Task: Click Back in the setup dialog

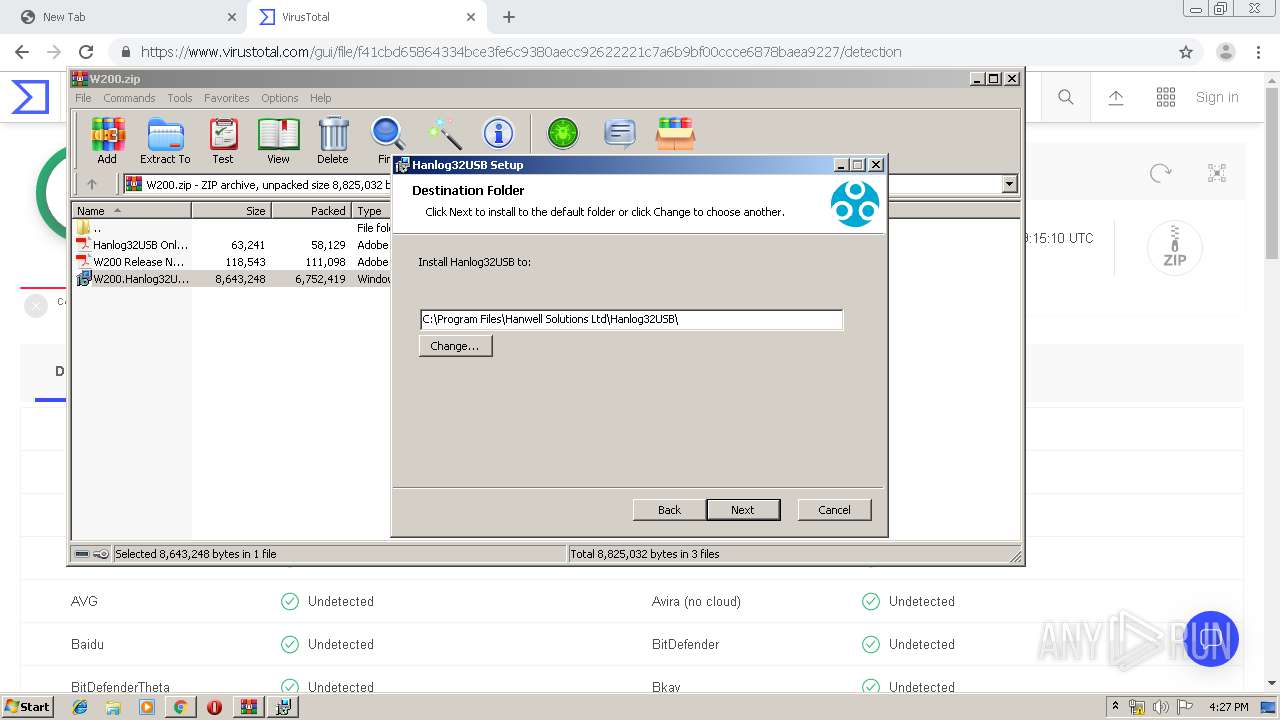Action: tap(669, 510)
